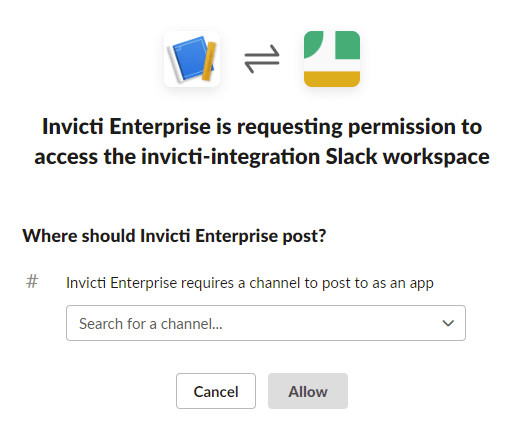Image resolution: width=513 pixels, height=442 pixels.
Task: Click the 'Where should Invicti Enterprise post?' heading
Action: point(174,236)
